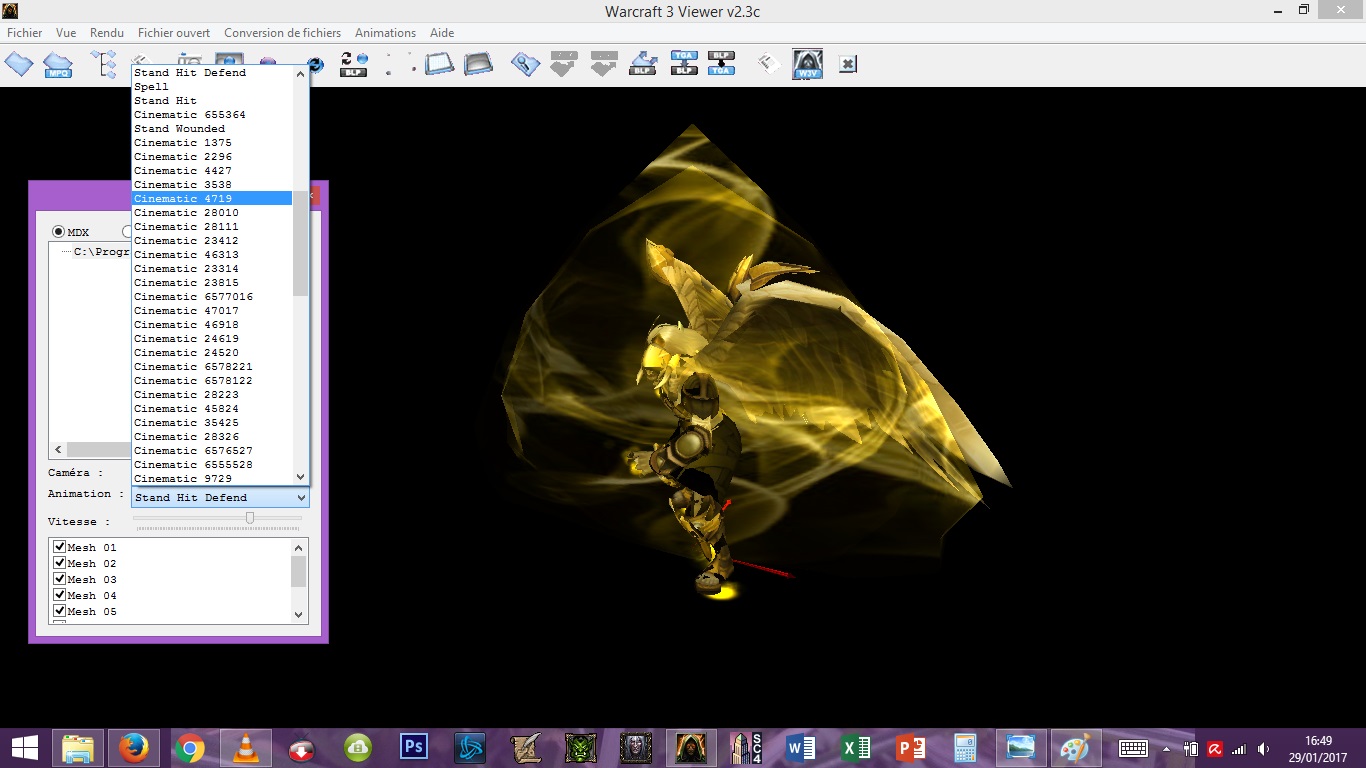Toggle the Mesh 02 checkbox
The width and height of the screenshot is (1366, 768).
[x=59, y=563]
